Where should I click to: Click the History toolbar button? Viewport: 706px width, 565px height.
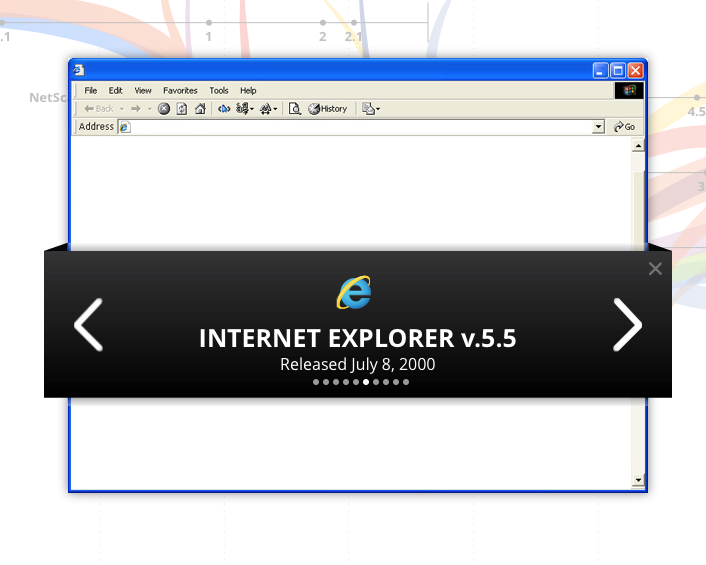328,109
